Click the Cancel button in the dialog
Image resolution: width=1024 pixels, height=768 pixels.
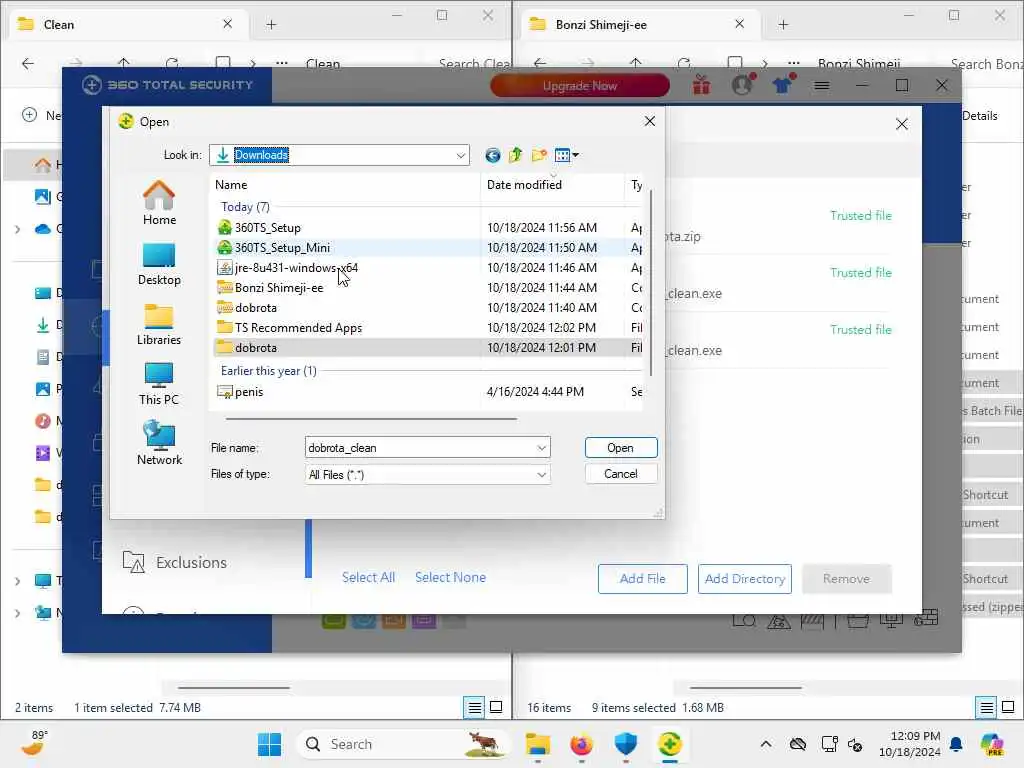(x=620, y=474)
